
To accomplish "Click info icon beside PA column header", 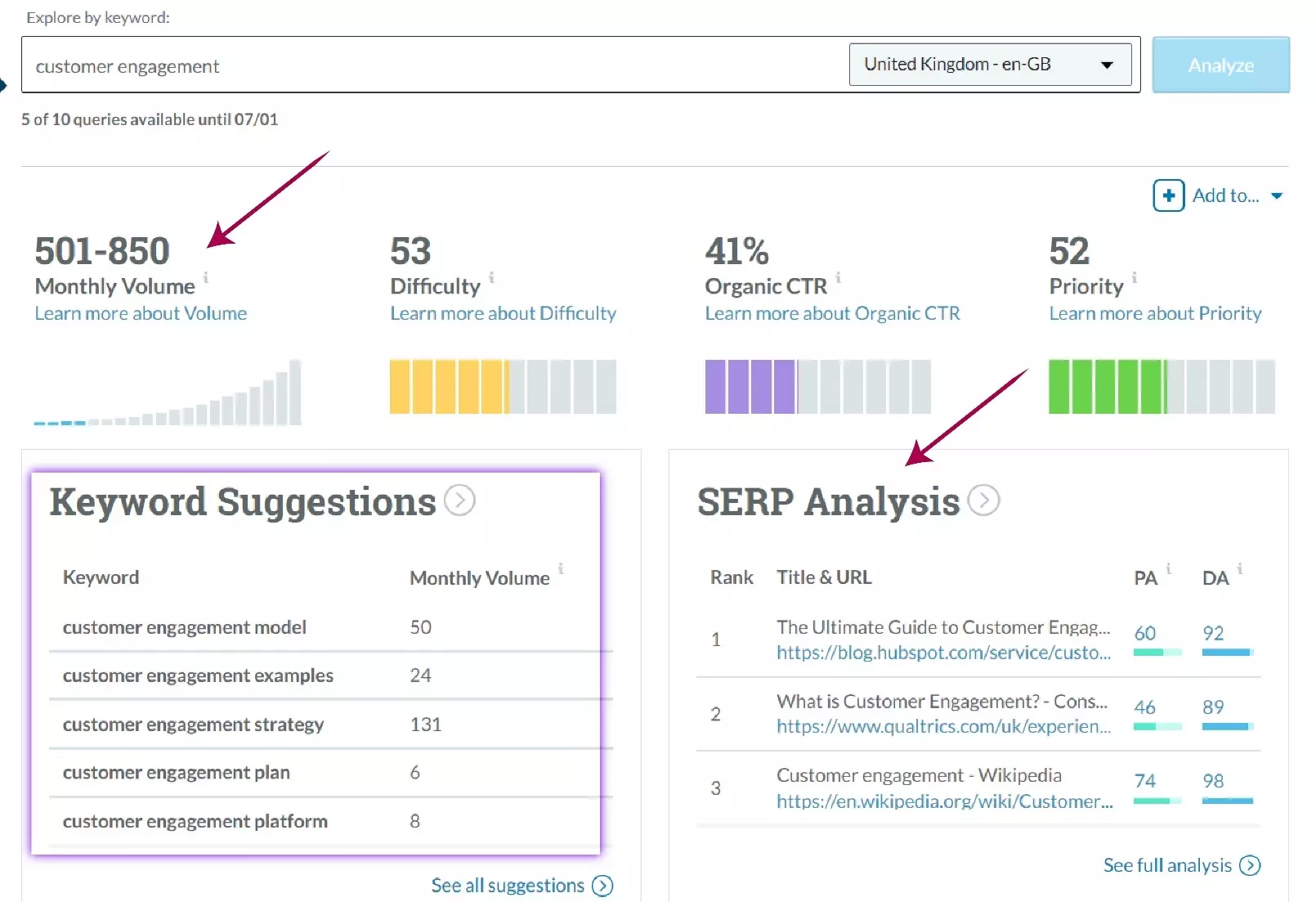I will [1168, 568].
